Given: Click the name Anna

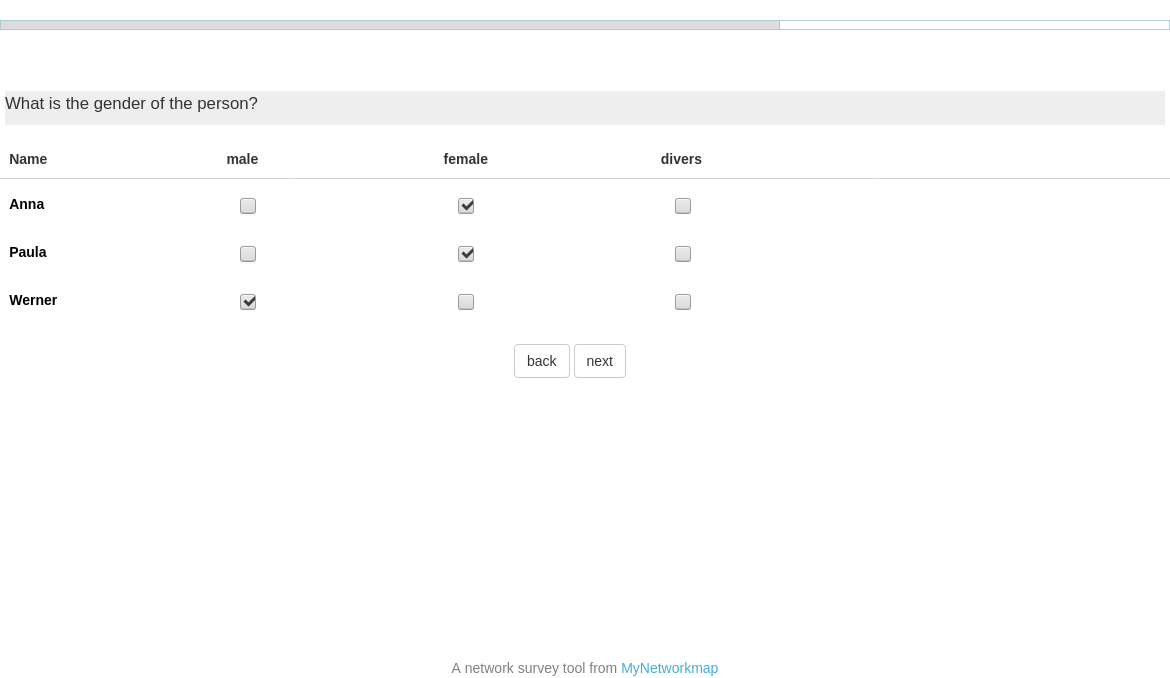Looking at the screenshot, I should click(27, 204).
